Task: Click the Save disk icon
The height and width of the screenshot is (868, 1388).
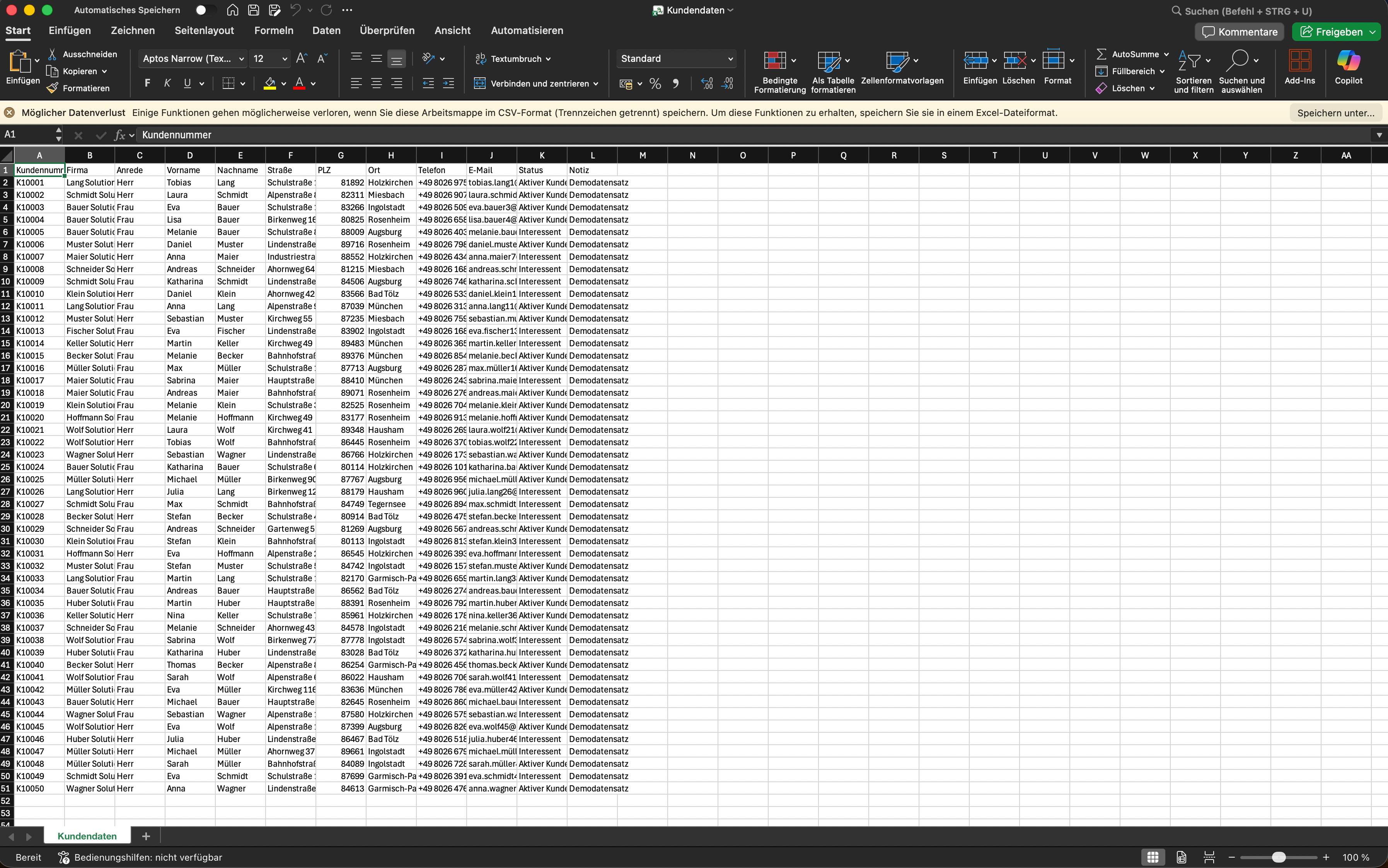Action: coord(253,10)
